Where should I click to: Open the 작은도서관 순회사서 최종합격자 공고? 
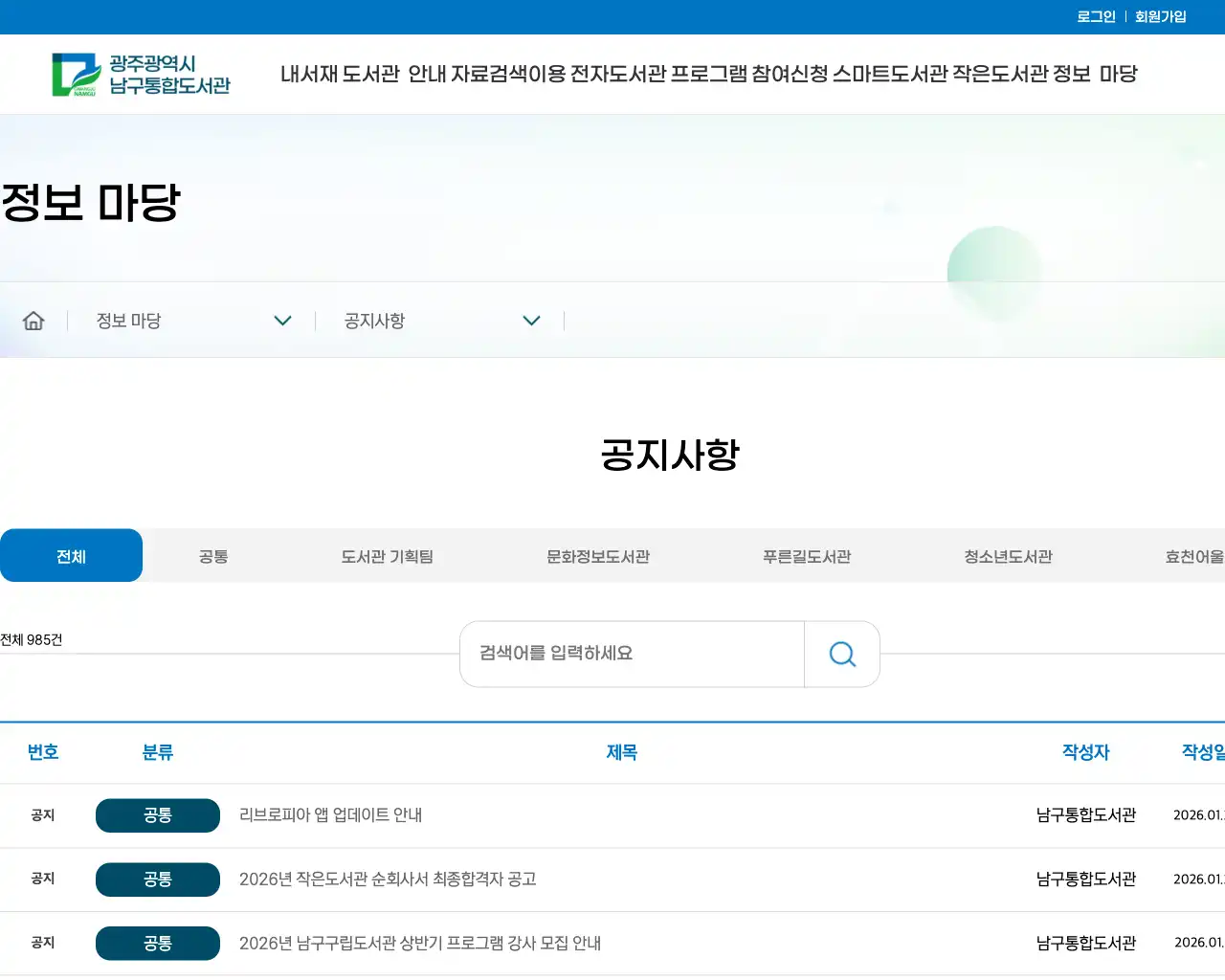[388, 880]
